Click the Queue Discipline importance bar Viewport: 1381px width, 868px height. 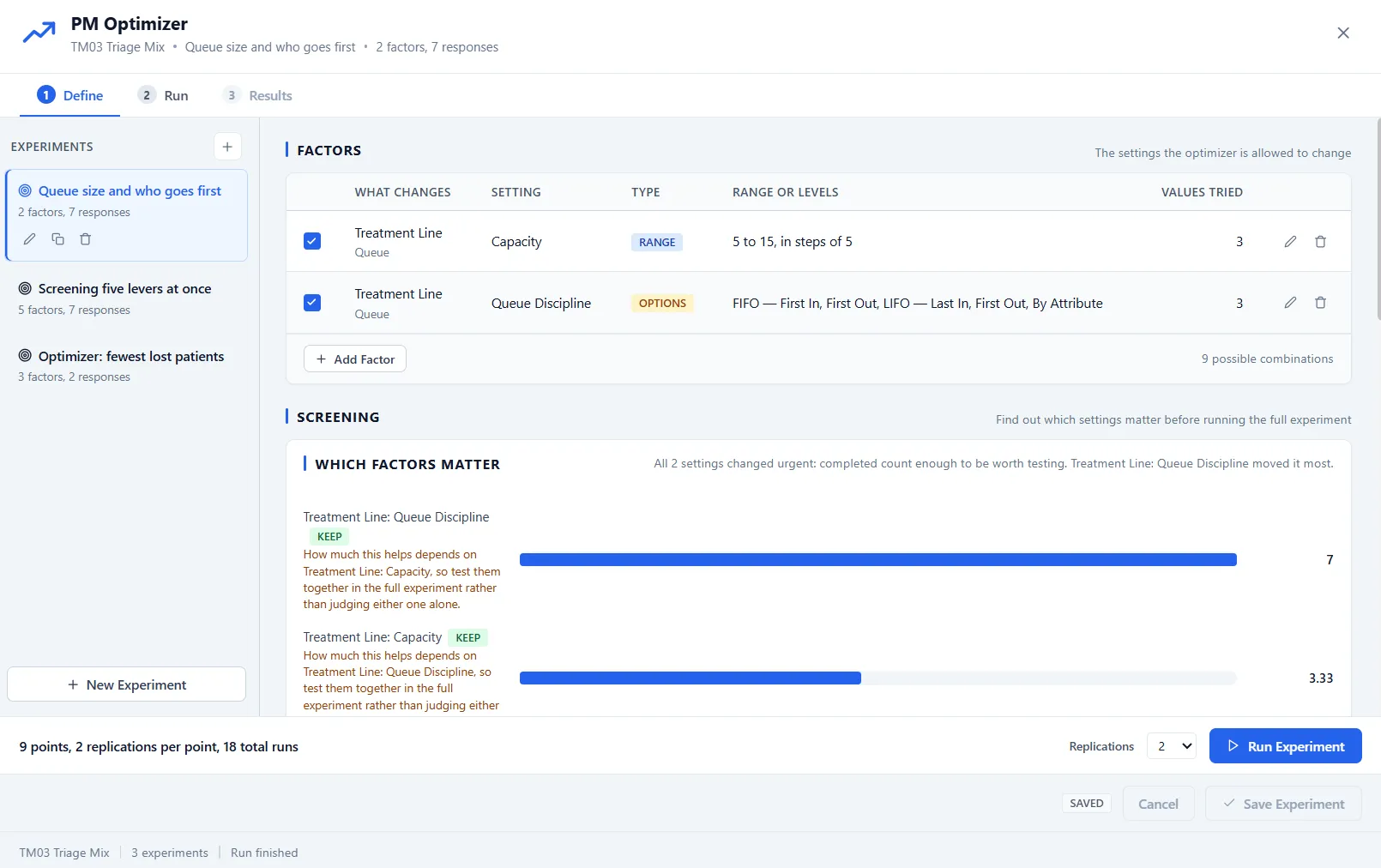[878, 560]
